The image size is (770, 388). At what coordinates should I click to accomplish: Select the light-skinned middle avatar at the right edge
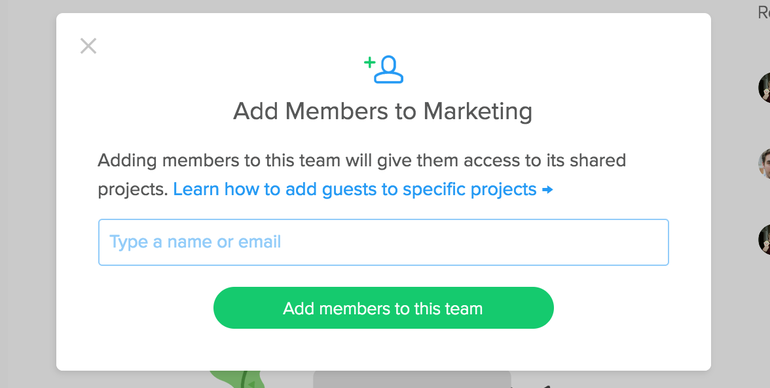click(x=765, y=164)
